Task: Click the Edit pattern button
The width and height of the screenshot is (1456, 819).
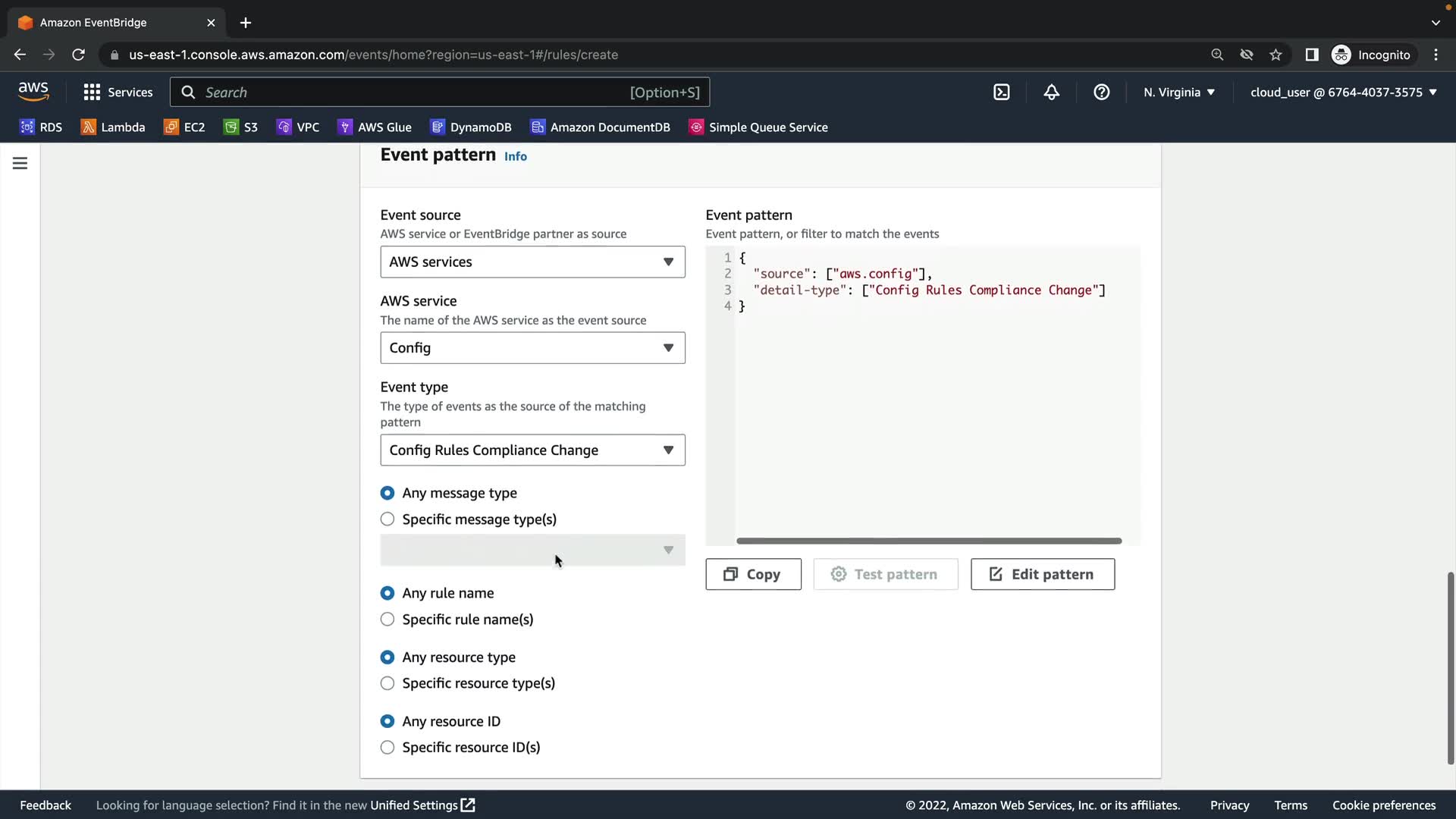Action: click(x=1042, y=575)
